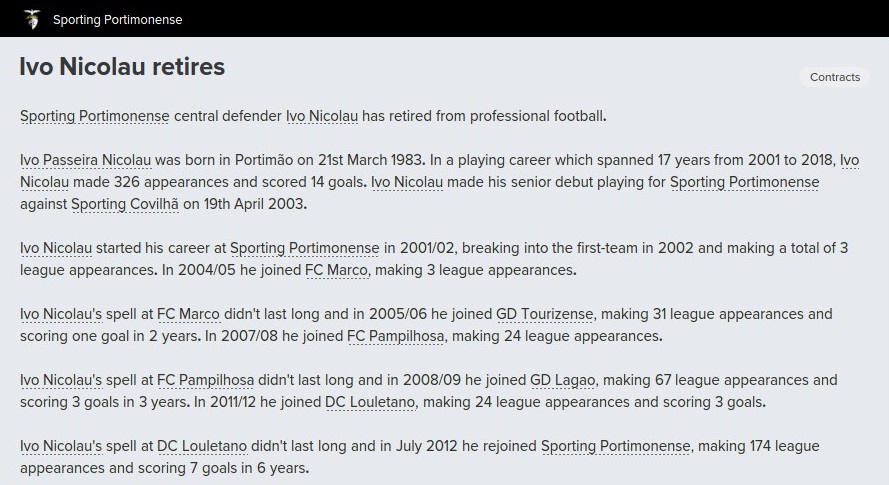Open Sporting Portimonense link in the opening sentence
889x485 pixels.
click(x=94, y=116)
